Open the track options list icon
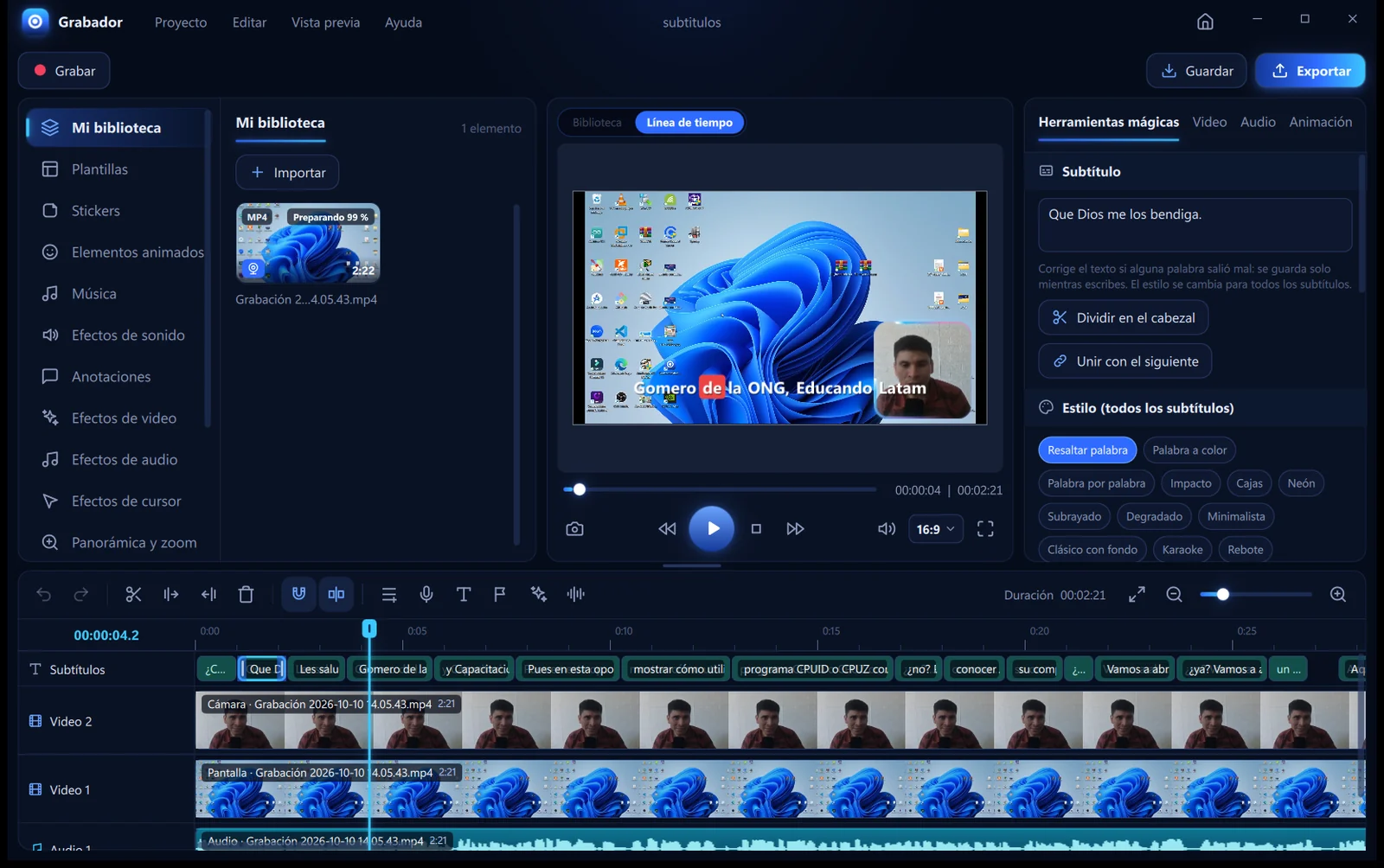 (388, 594)
